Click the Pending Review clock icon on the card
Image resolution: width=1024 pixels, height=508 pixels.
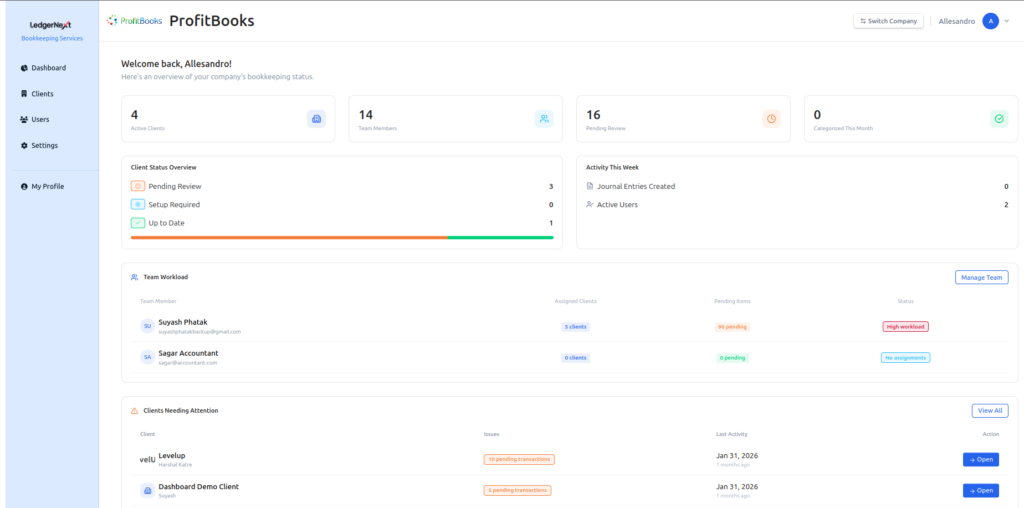771,119
